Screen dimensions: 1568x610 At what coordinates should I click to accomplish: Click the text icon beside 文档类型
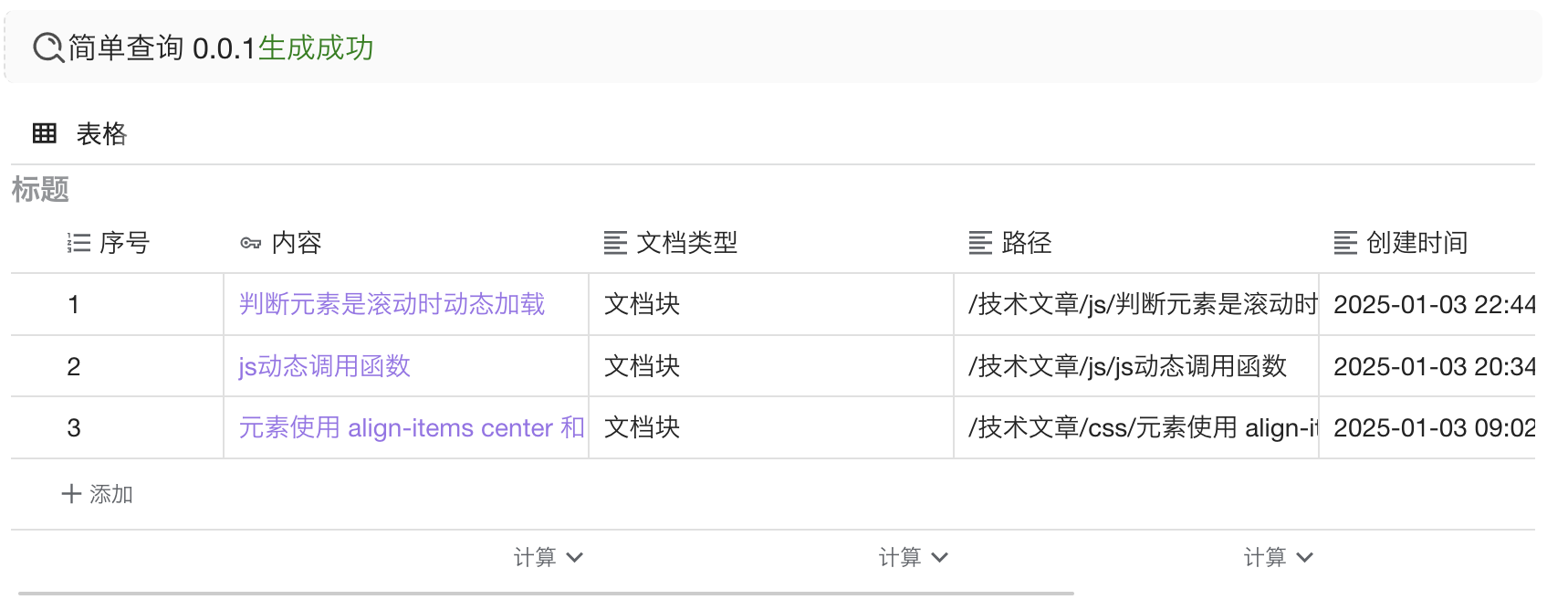tap(615, 243)
